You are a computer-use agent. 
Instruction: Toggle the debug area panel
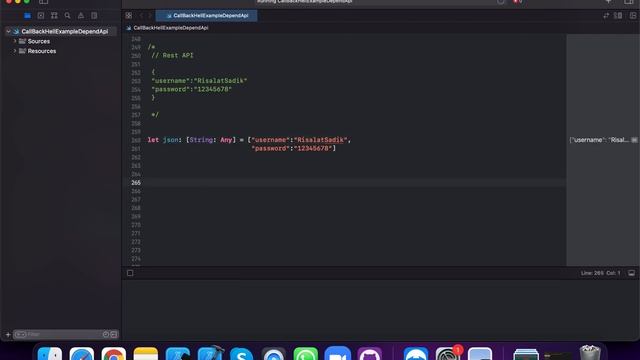[x=631, y=273]
